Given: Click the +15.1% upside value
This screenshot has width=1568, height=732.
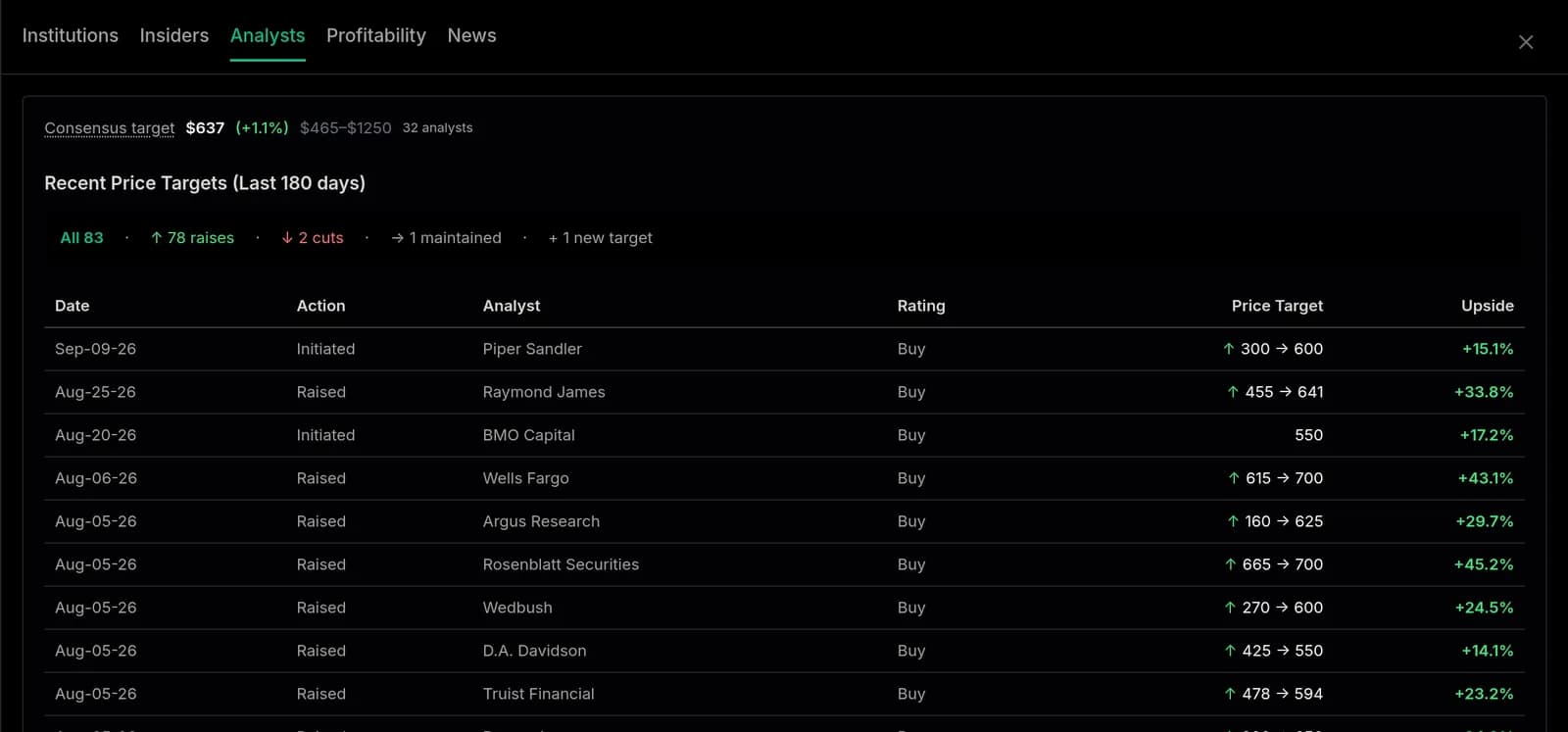Looking at the screenshot, I should coord(1488,349).
